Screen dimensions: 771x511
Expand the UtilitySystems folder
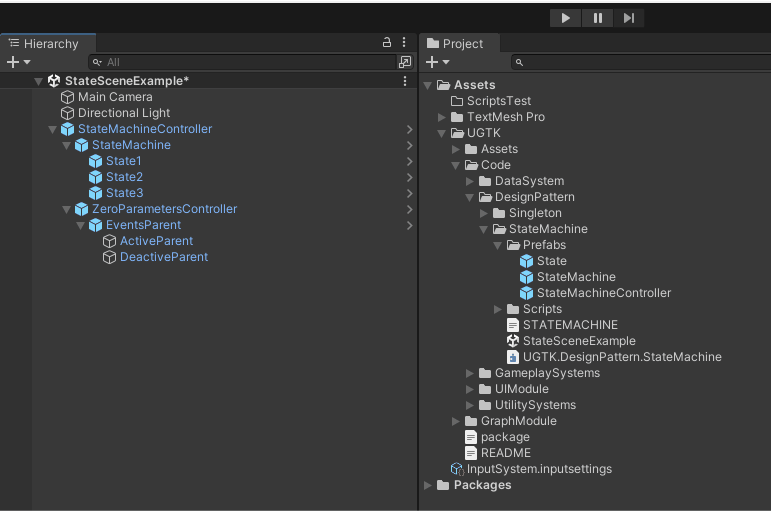point(470,405)
